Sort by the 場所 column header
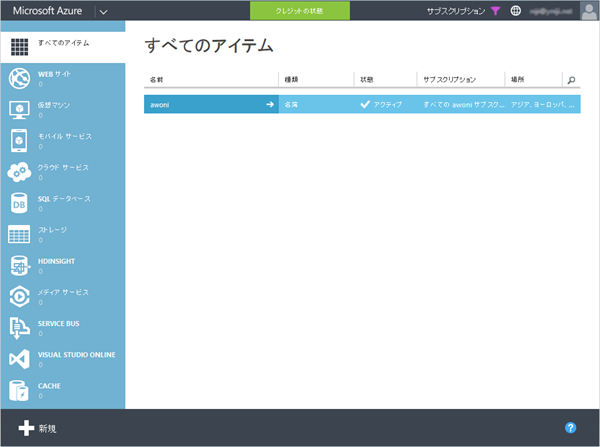The width and height of the screenshot is (600, 447). 517,79
